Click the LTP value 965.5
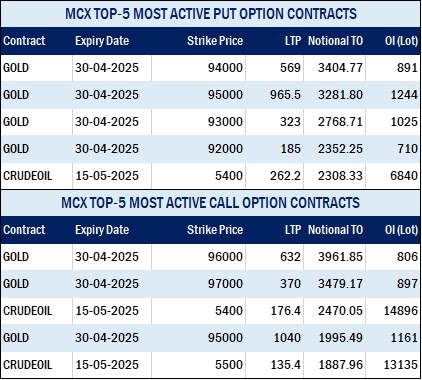This screenshot has height=380, width=422. [285, 95]
